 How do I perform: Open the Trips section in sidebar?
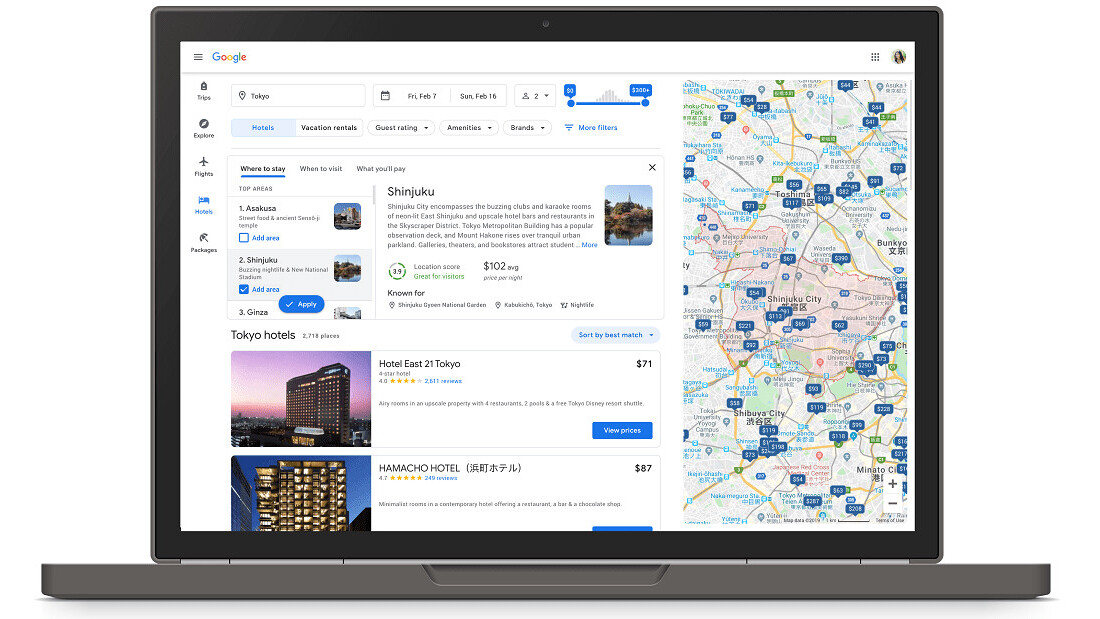click(204, 90)
